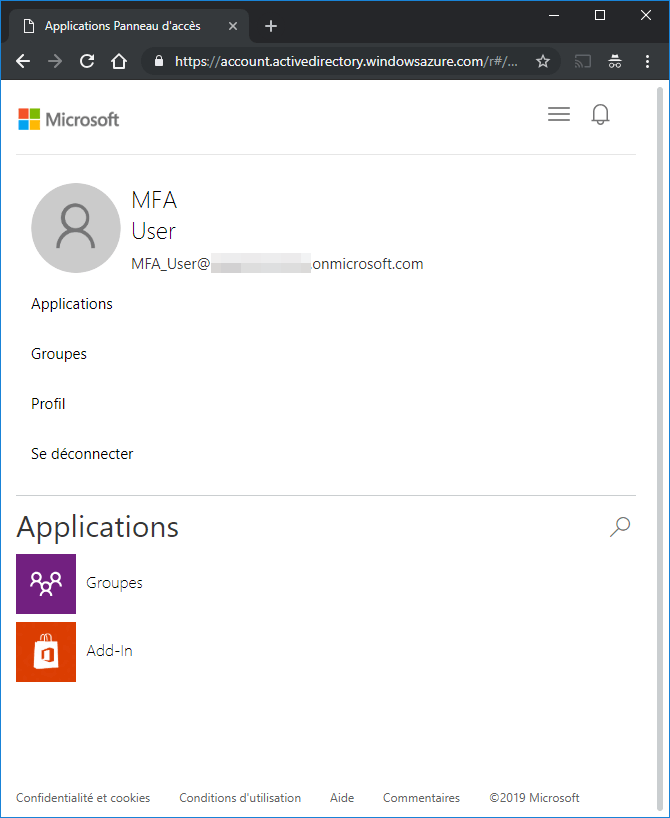Click the incognito profile icon
This screenshot has width=670, height=818.
[x=615, y=62]
